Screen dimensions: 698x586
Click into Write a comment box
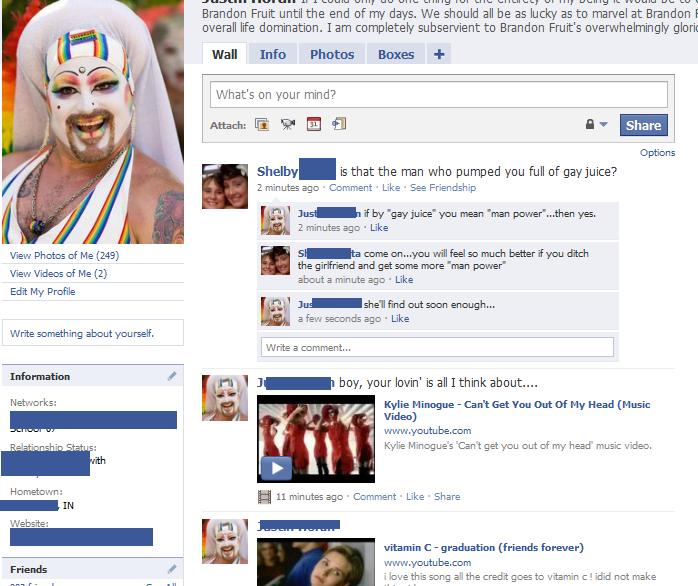pos(437,347)
